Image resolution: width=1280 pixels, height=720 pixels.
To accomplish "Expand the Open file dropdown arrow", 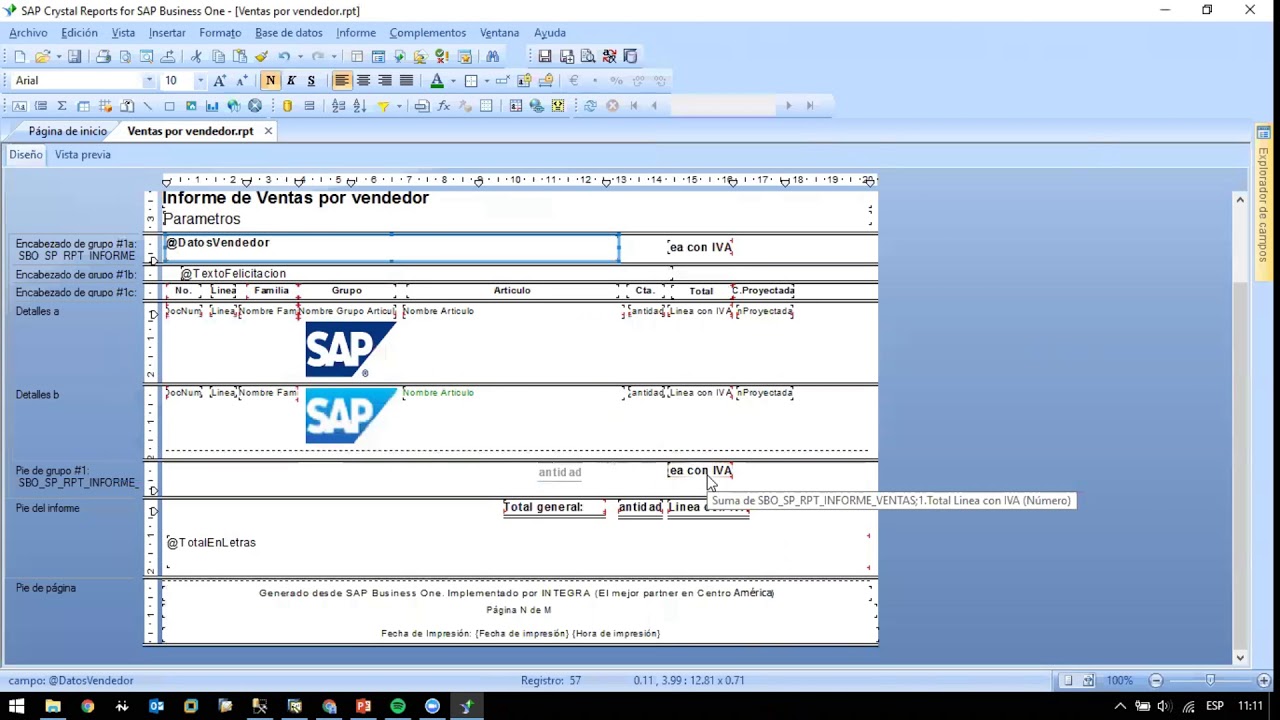I will click(58, 57).
